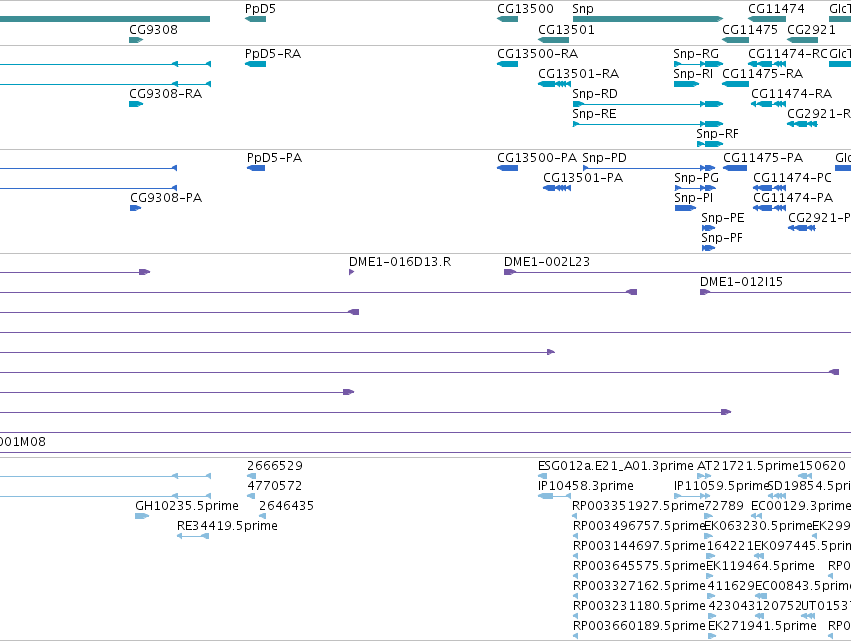Screen dimensions: 851x641
Task: Click the CG13501-PA protein label
Action: point(583,178)
